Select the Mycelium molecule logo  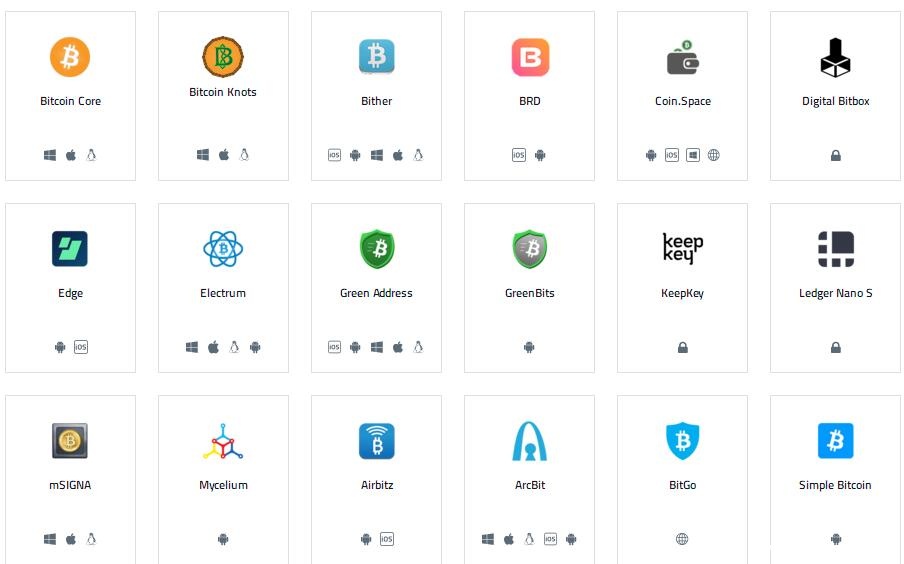[x=223, y=441]
